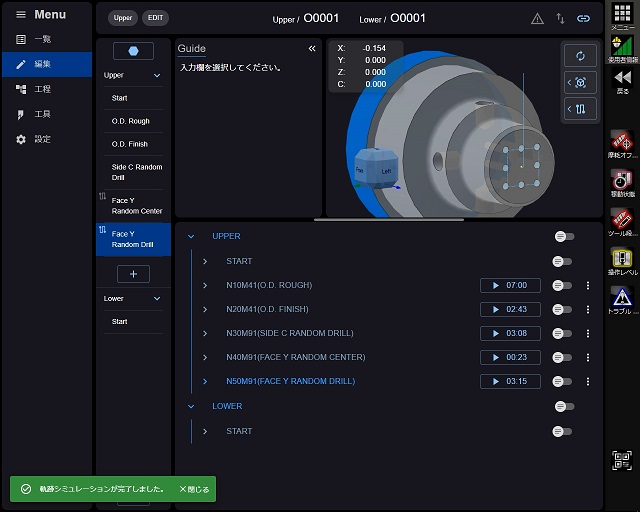Image resolution: width=640 pixels, height=512 pixels.
Task: Click the refresh simulation view icon
Action: click(x=580, y=56)
